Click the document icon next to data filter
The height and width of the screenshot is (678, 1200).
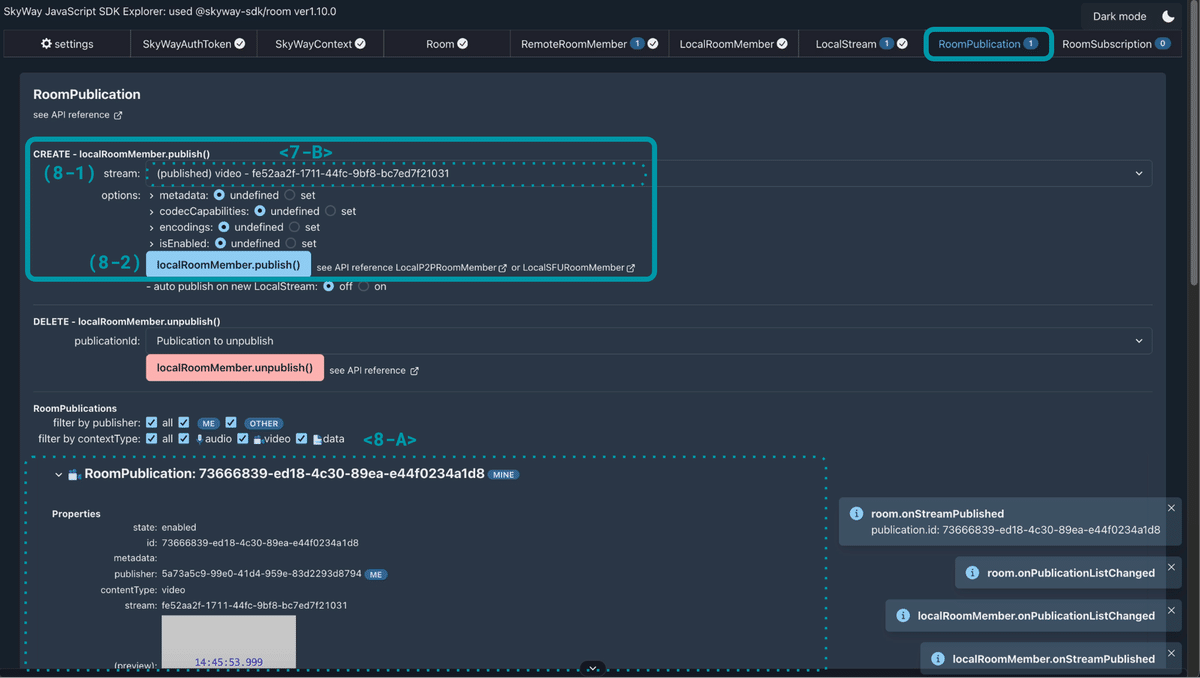[318, 438]
